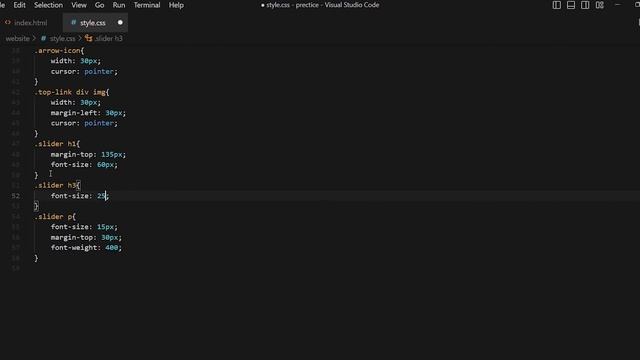Click the '.slider h3{' selector line
Image resolution: width=640 pixels, height=360 pixels.
tap(57, 185)
